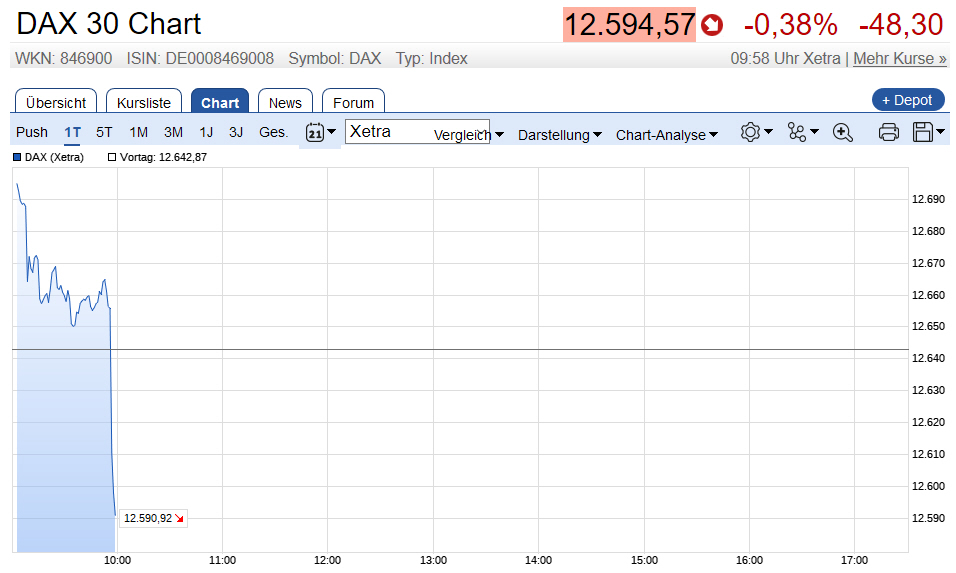Click the ISIN DE0008469008 text
This screenshot has height=573, width=956.
coord(200,59)
